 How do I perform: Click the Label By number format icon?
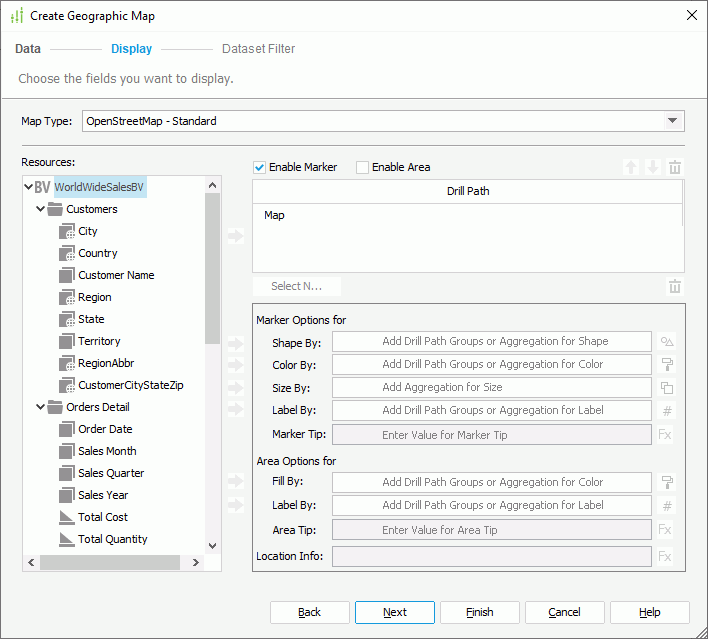tap(667, 411)
